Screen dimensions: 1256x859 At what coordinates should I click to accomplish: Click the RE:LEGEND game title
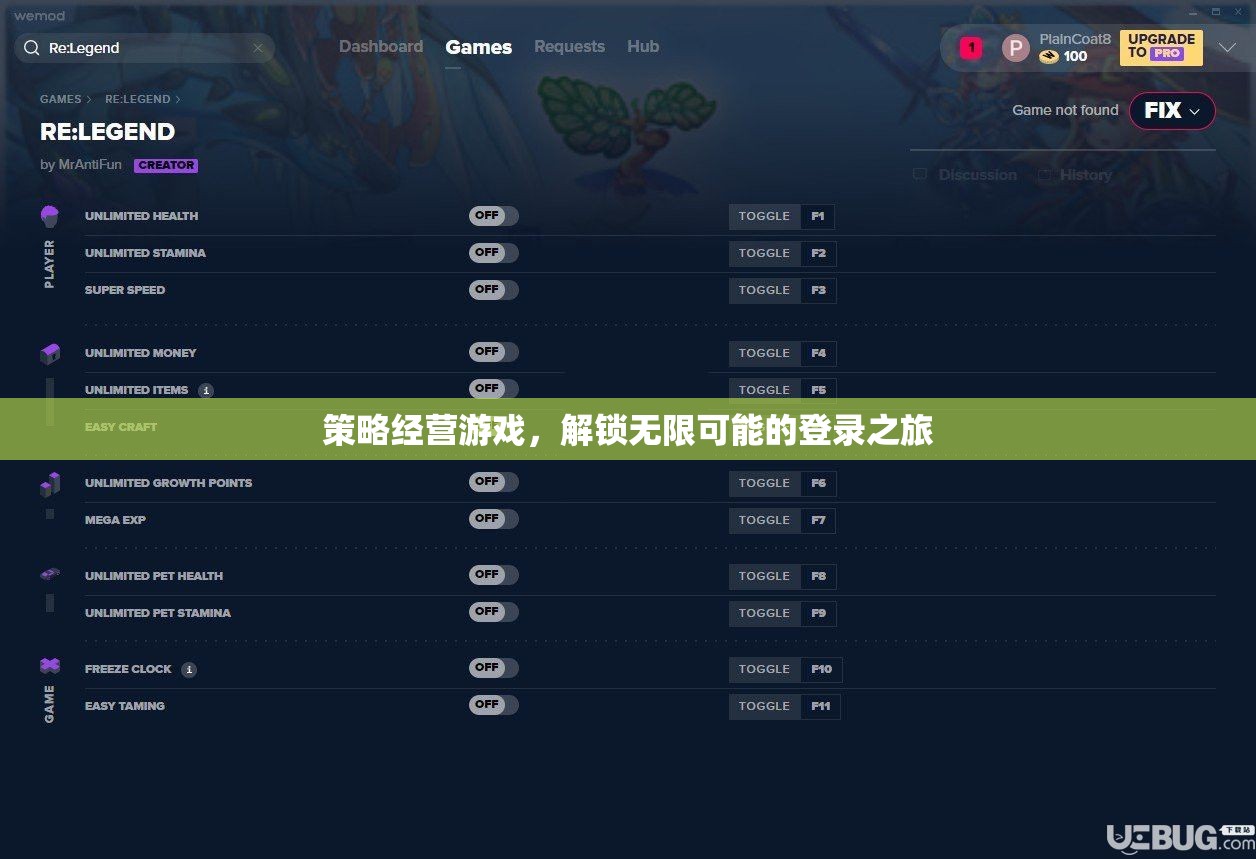pos(107,132)
